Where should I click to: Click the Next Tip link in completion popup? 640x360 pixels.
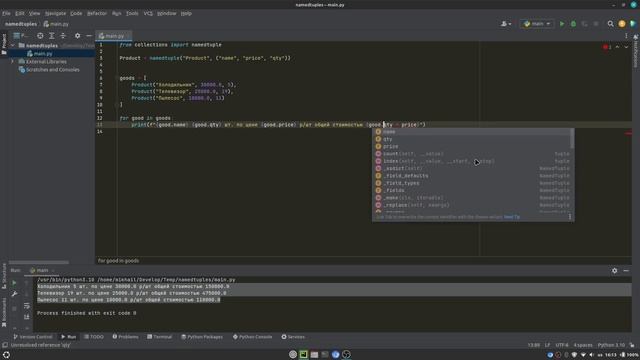coord(512,217)
